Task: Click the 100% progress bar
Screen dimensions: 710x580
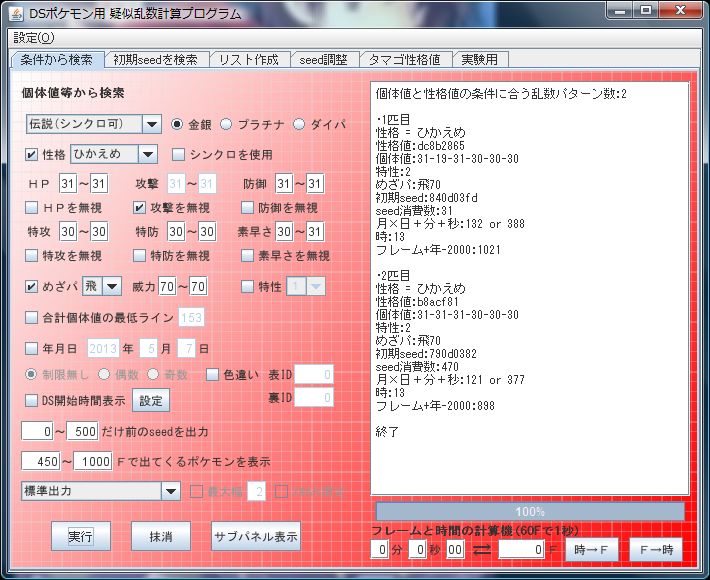Action: click(530, 512)
